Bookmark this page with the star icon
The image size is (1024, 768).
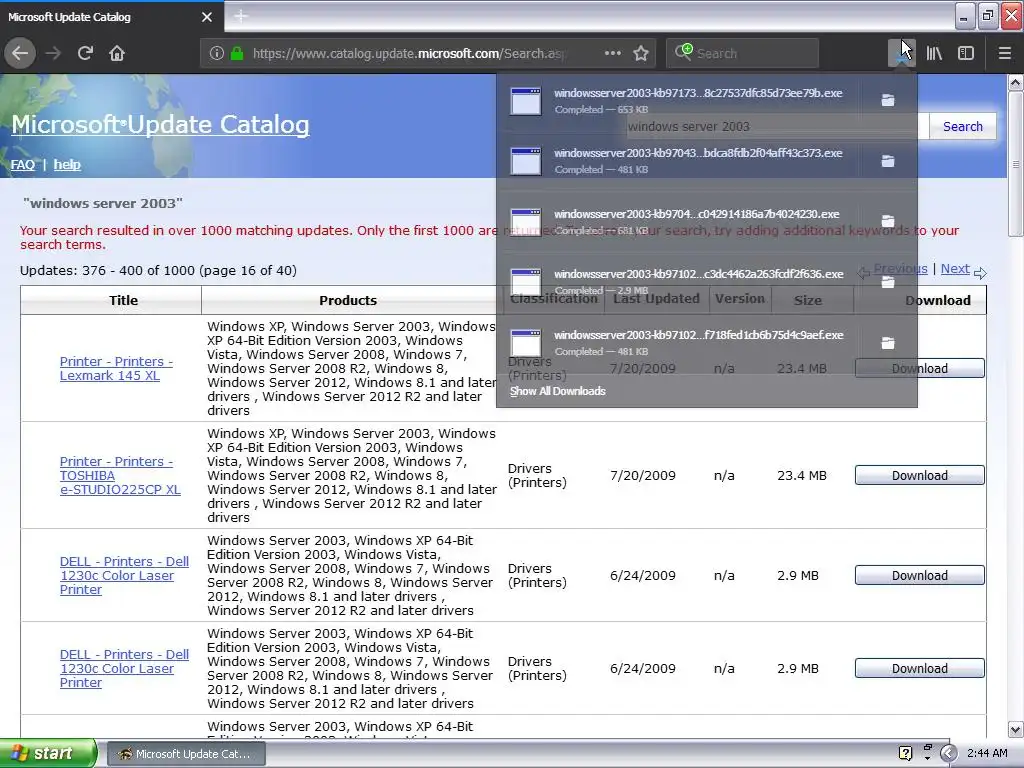641,53
